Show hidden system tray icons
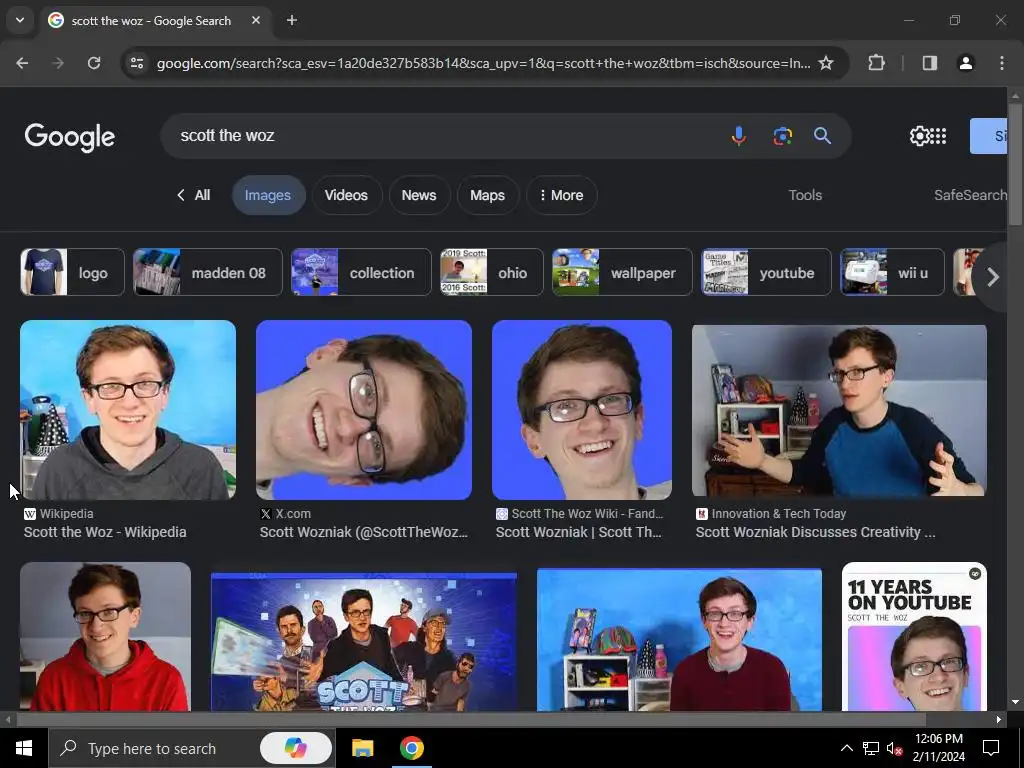 [x=846, y=748]
